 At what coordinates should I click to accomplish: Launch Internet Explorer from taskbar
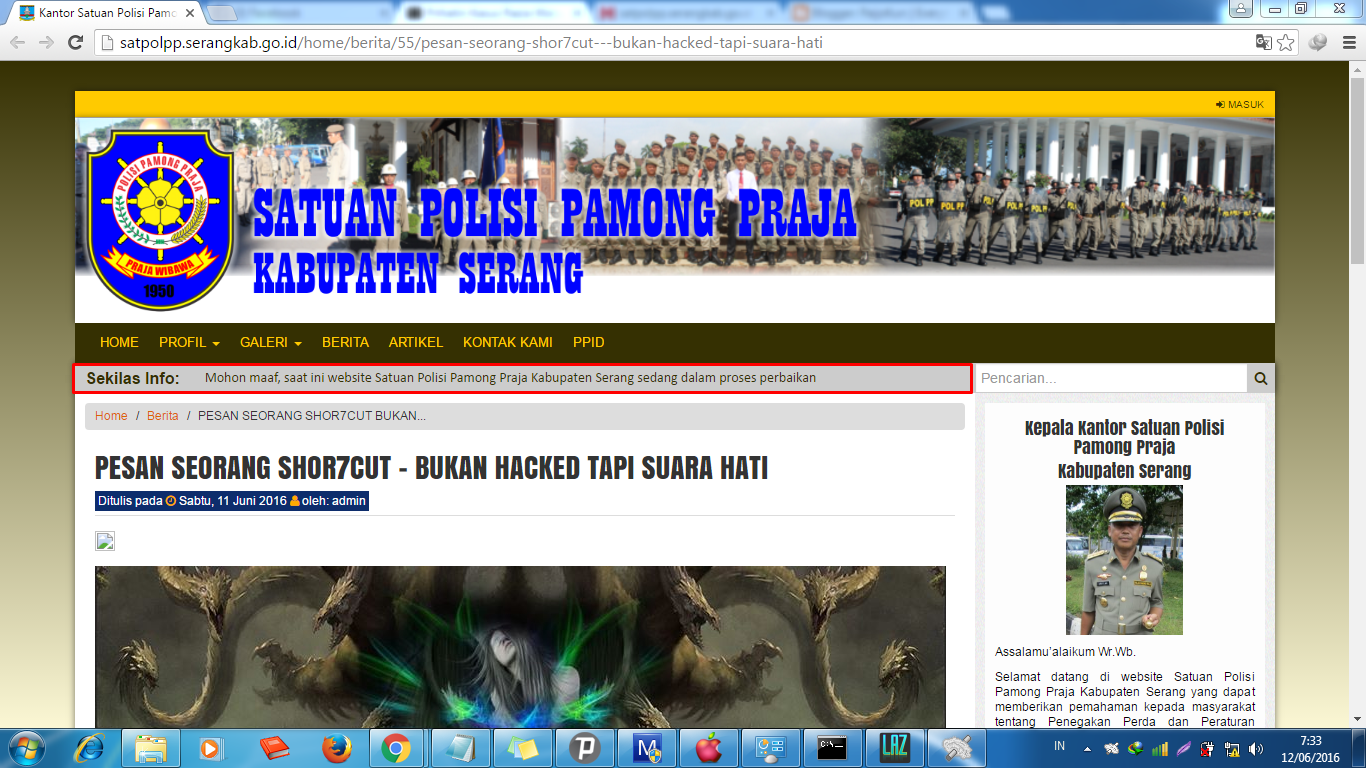(x=90, y=748)
